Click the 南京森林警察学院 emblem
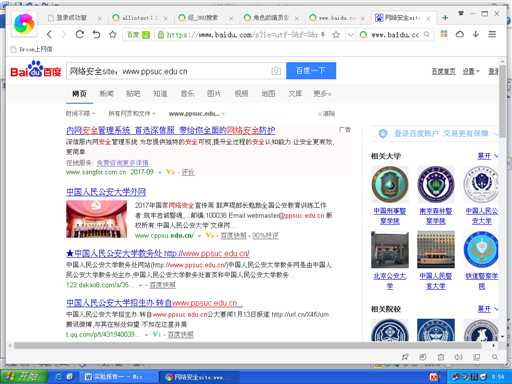Screen dimensions: 512x384 point(436,184)
